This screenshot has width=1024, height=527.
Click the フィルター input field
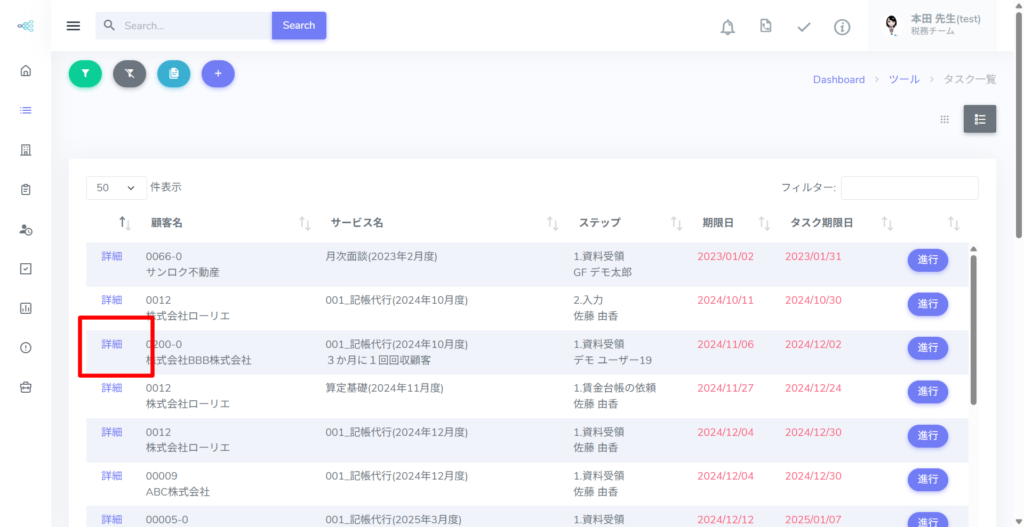pyautogui.click(x=909, y=188)
